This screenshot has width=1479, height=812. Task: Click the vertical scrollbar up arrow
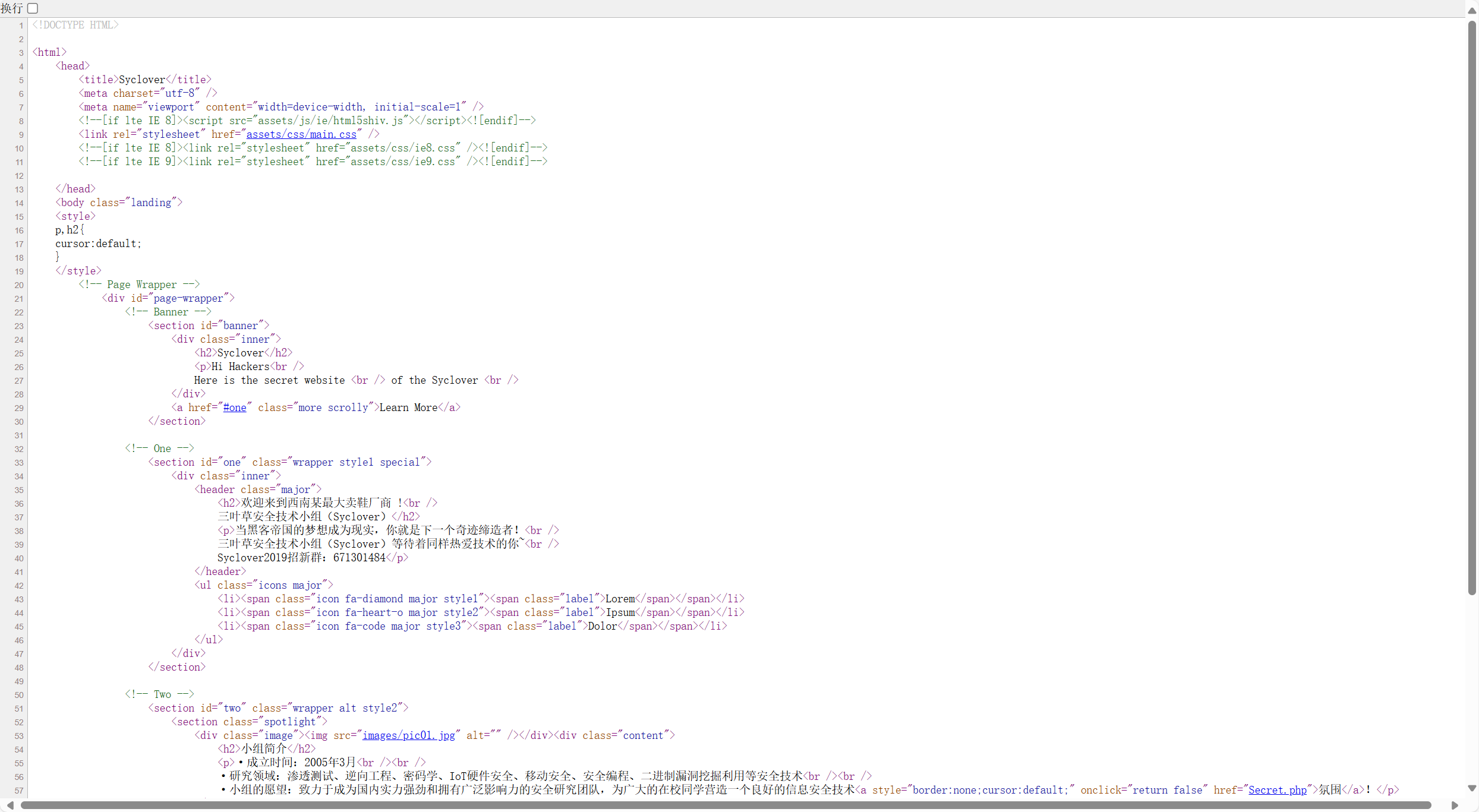[1472, 11]
